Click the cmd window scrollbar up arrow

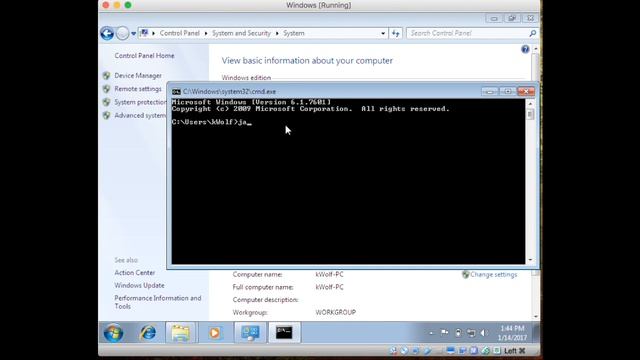pyautogui.click(x=530, y=104)
